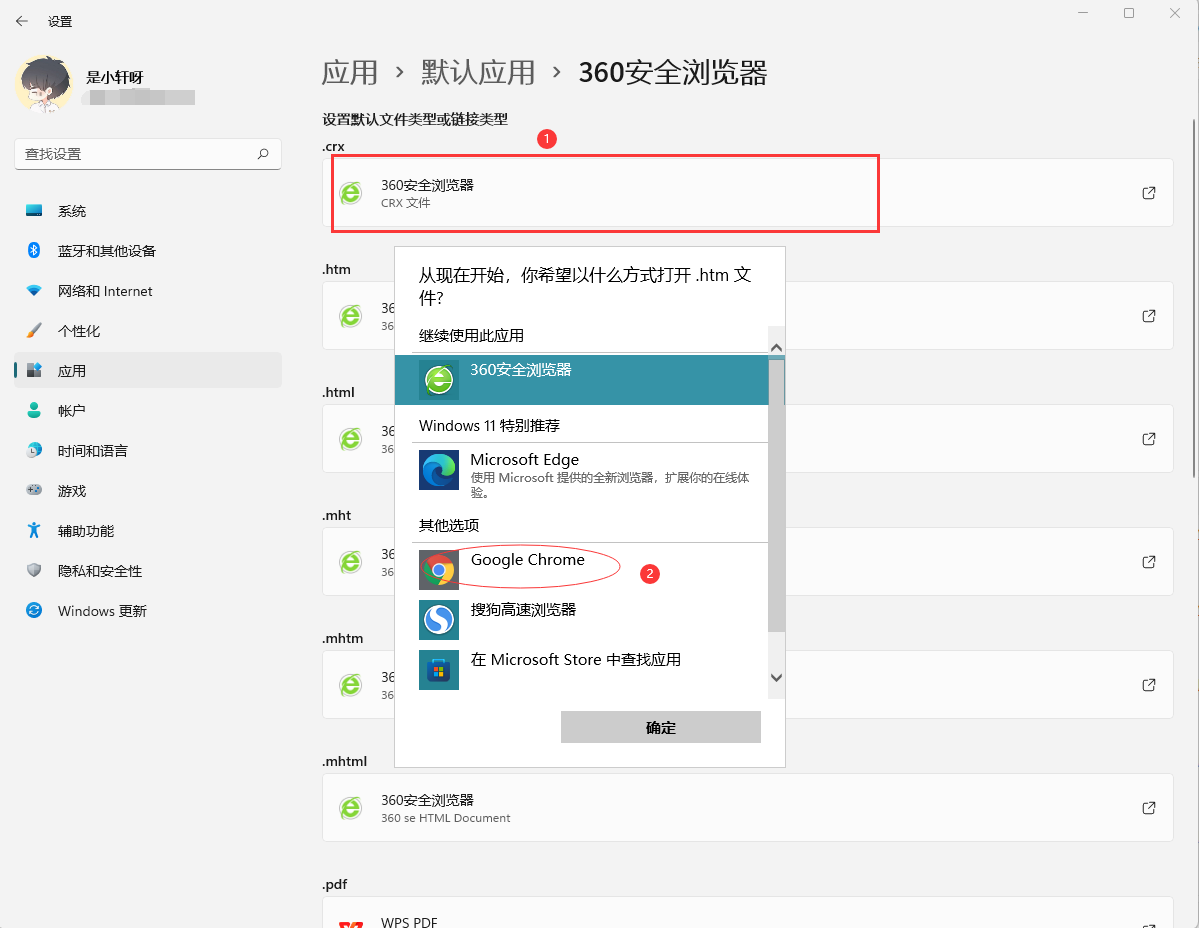Screen dimensions: 1199x928
Task: Open the 蓝牙和其他设备 settings section
Action: point(107,251)
